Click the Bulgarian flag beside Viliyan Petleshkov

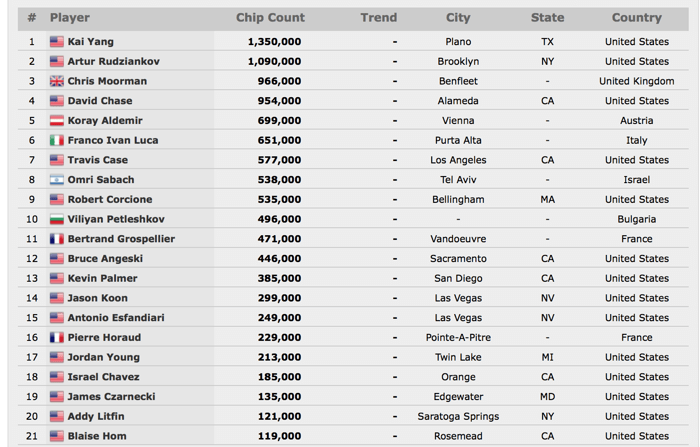point(57,219)
